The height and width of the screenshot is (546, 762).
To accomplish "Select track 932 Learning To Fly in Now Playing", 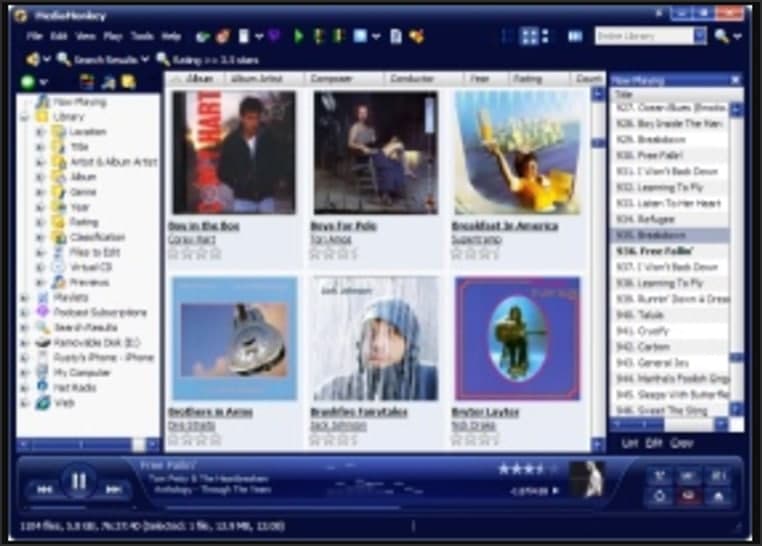I will pos(669,188).
